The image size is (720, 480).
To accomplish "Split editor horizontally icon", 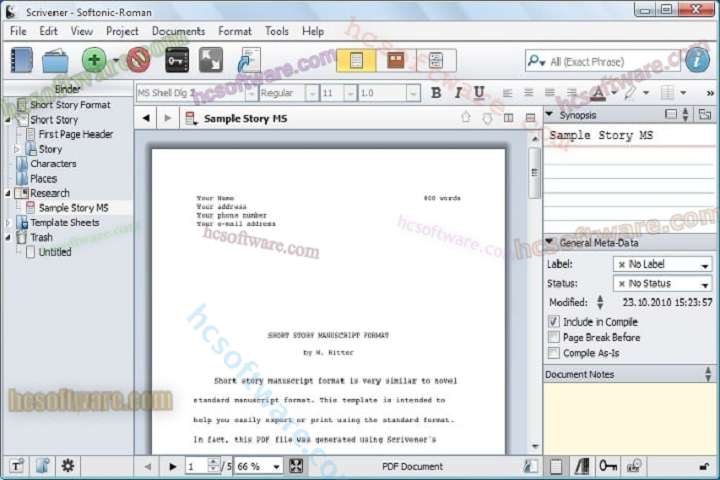I will (530, 118).
